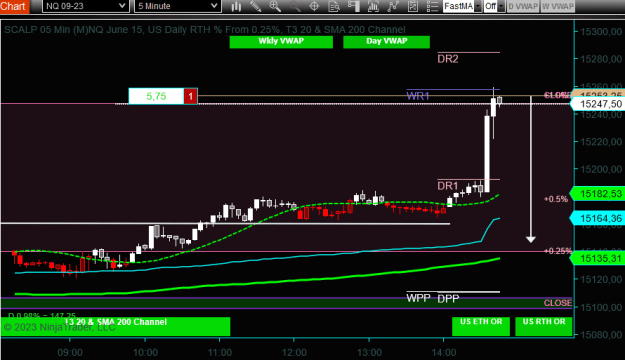Open the Chart Trader flag icon
Image resolution: width=625 pixels, height=360 pixels.
[x=354, y=6]
